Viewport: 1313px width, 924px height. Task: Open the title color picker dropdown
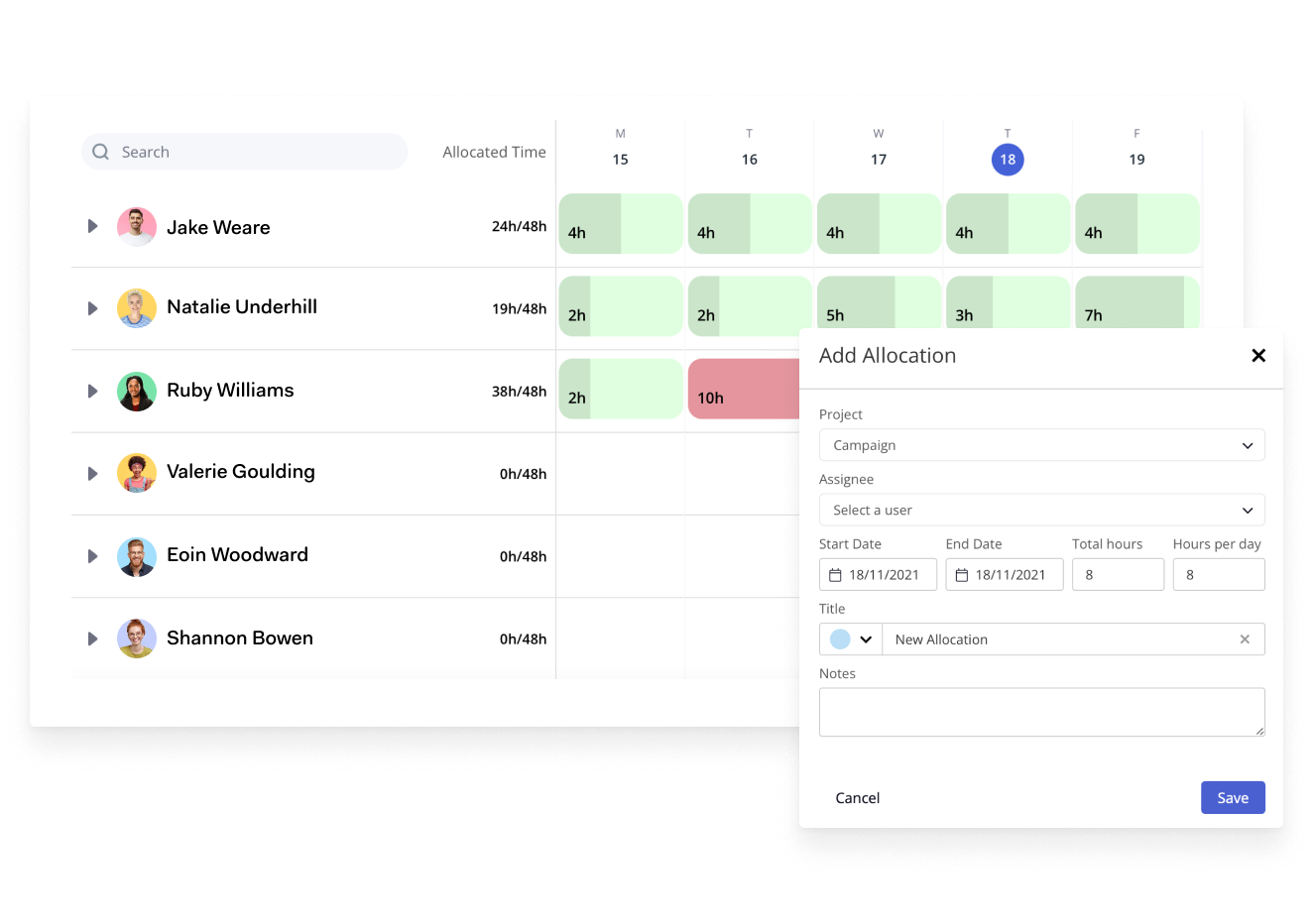pyautogui.click(x=851, y=639)
